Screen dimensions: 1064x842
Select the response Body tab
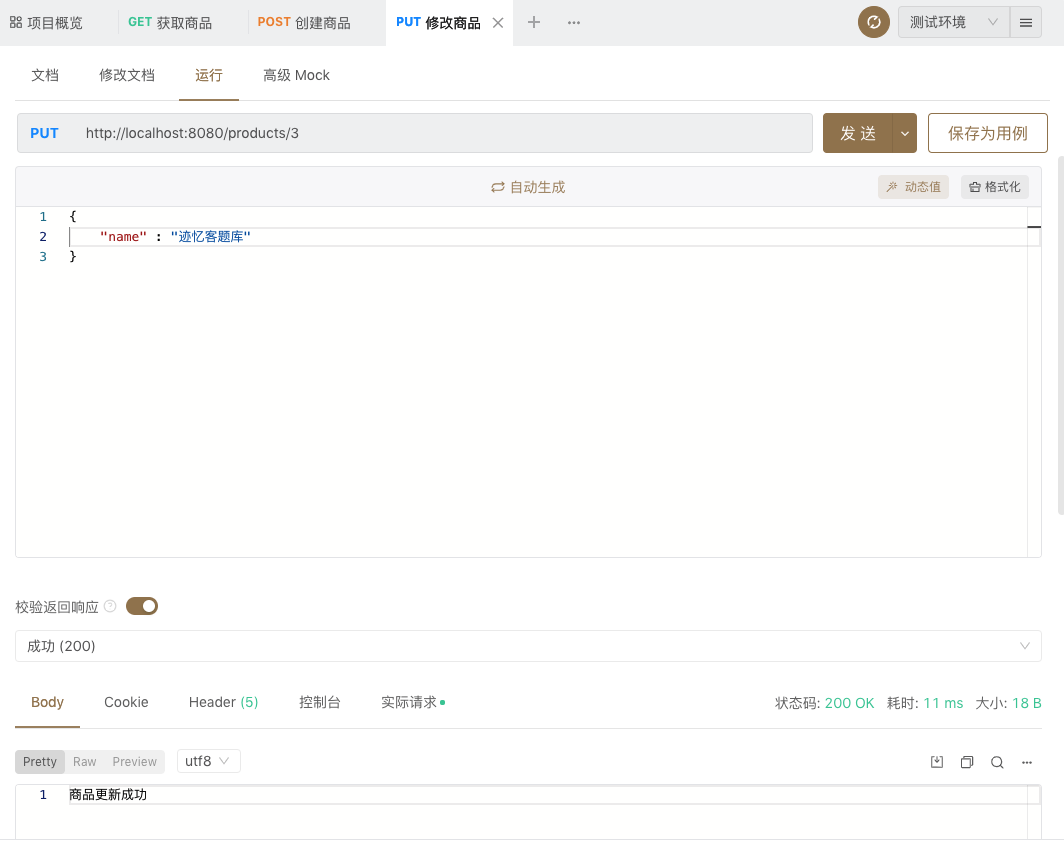click(47, 702)
